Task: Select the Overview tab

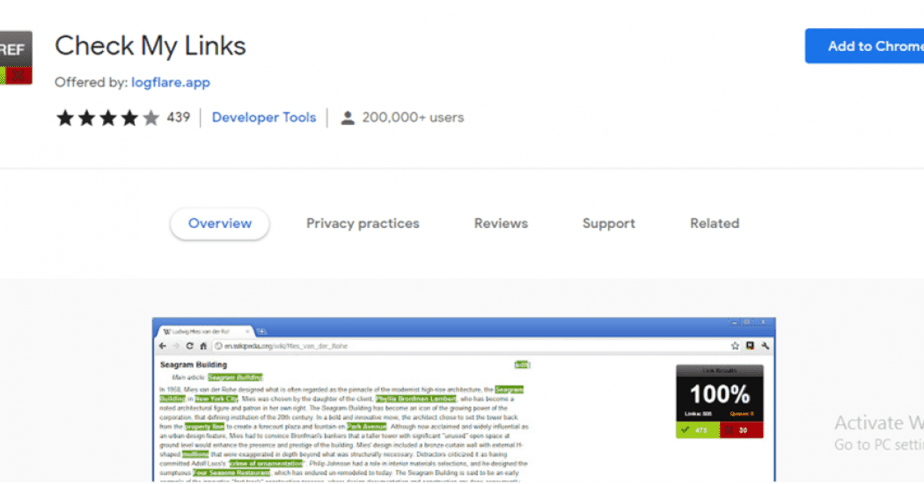Action: (x=219, y=224)
